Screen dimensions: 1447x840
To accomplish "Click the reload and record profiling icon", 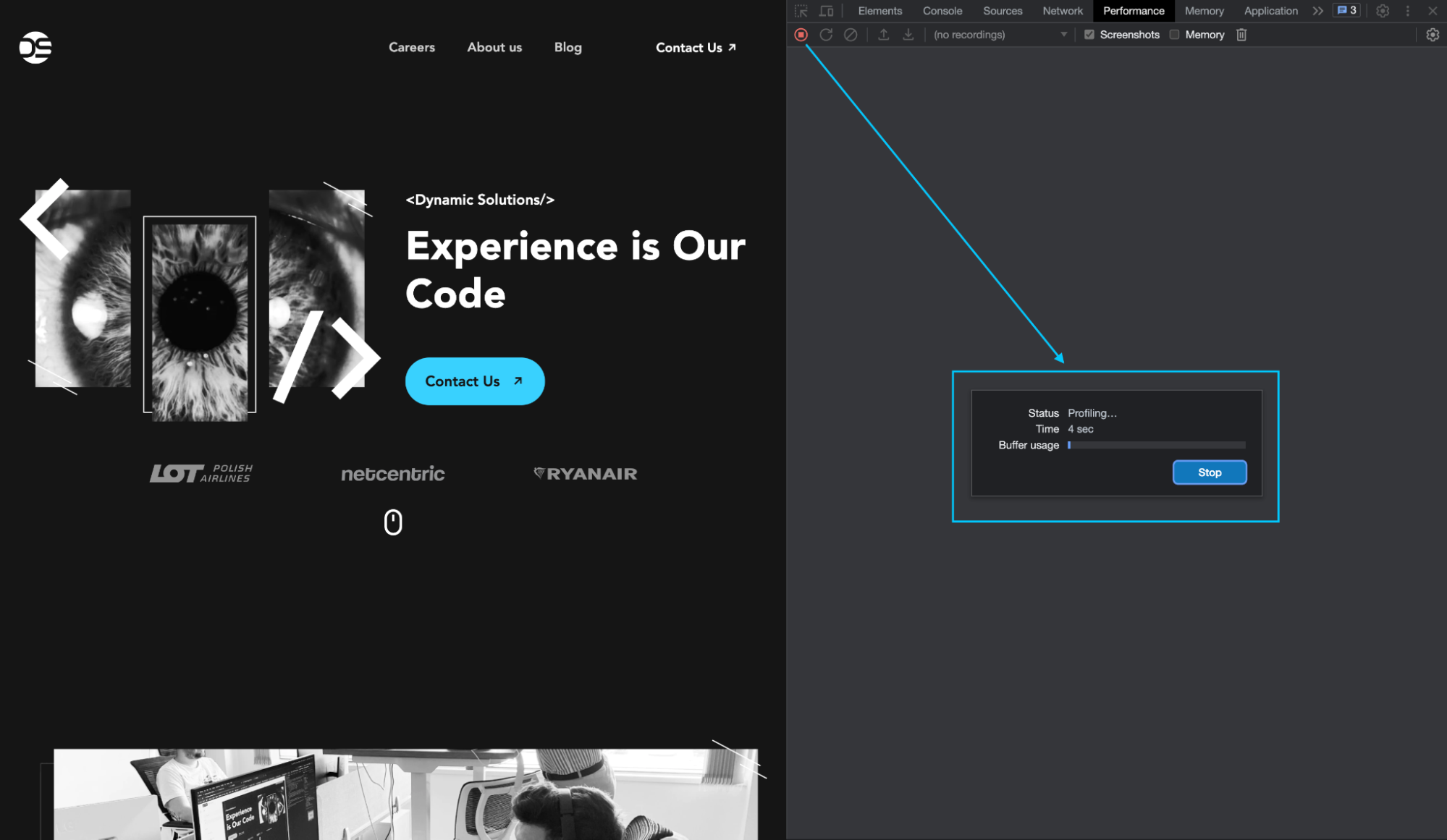I will (x=826, y=35).
